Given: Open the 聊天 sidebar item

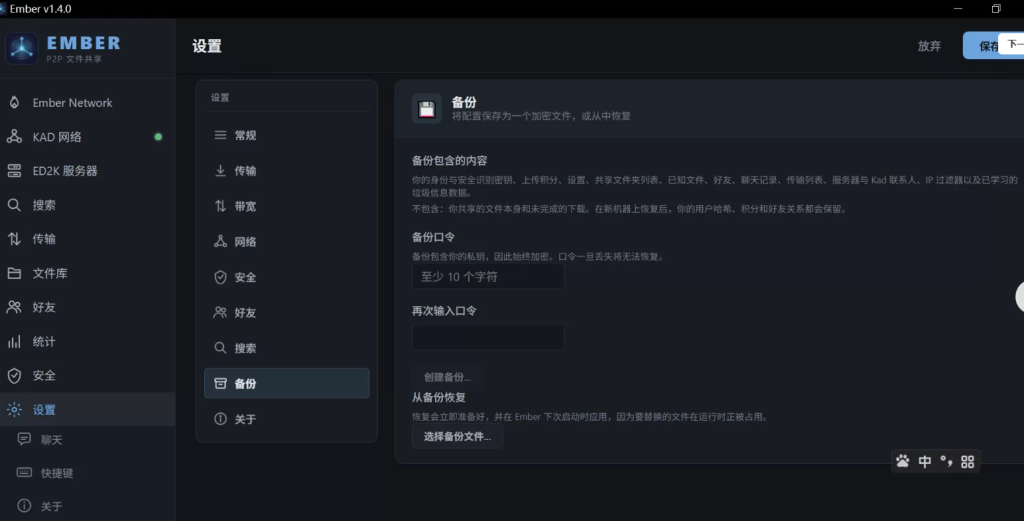Looking at the screenshot, I should coord(88,439).
